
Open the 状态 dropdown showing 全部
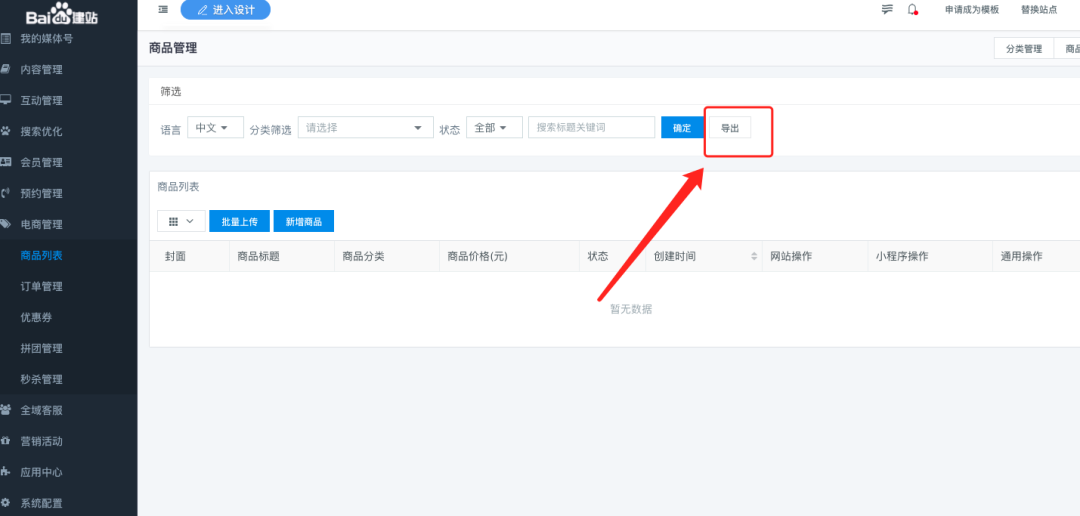(x=494, y=128)
